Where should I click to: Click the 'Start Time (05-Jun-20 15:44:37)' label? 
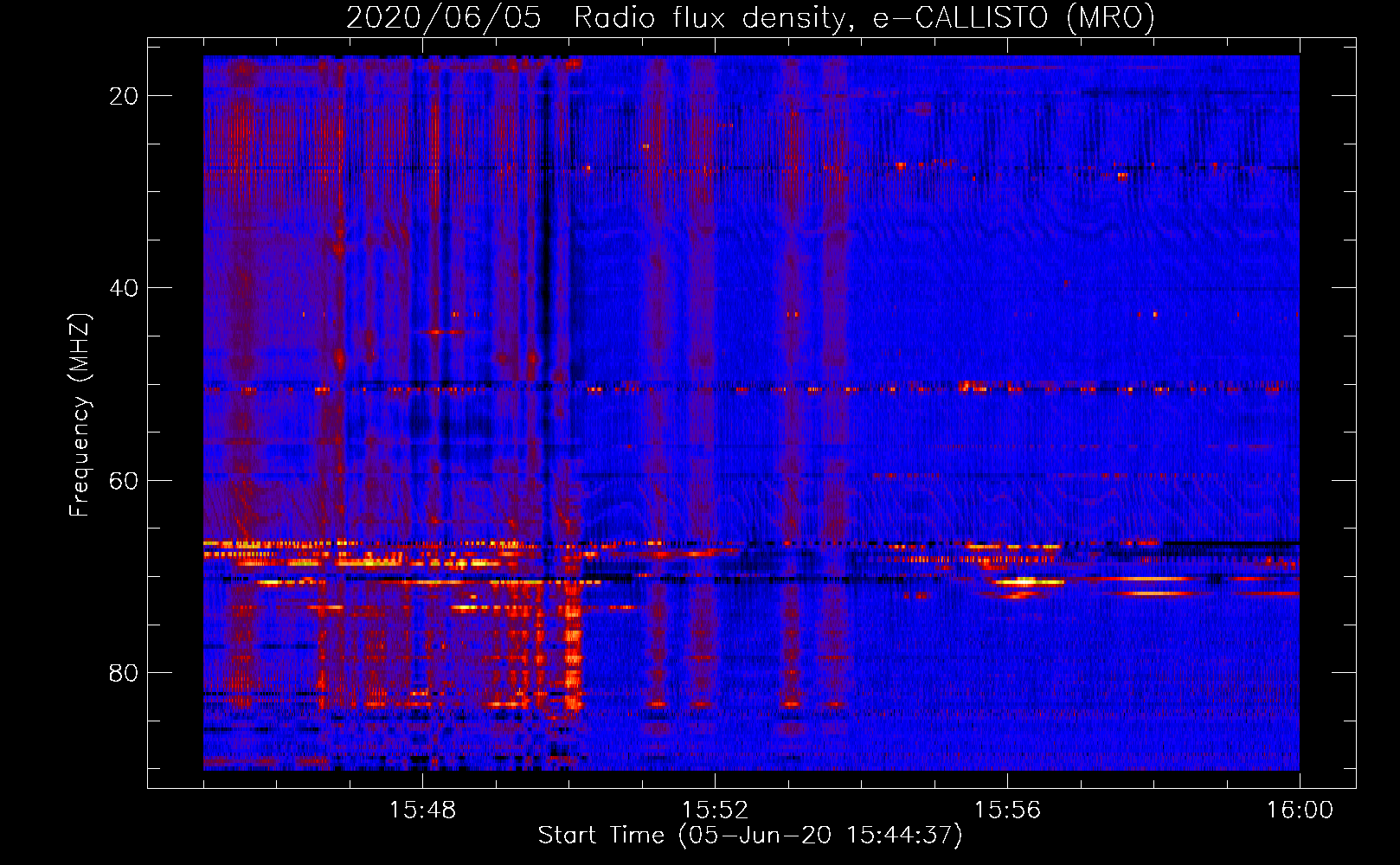coord(750,836)
